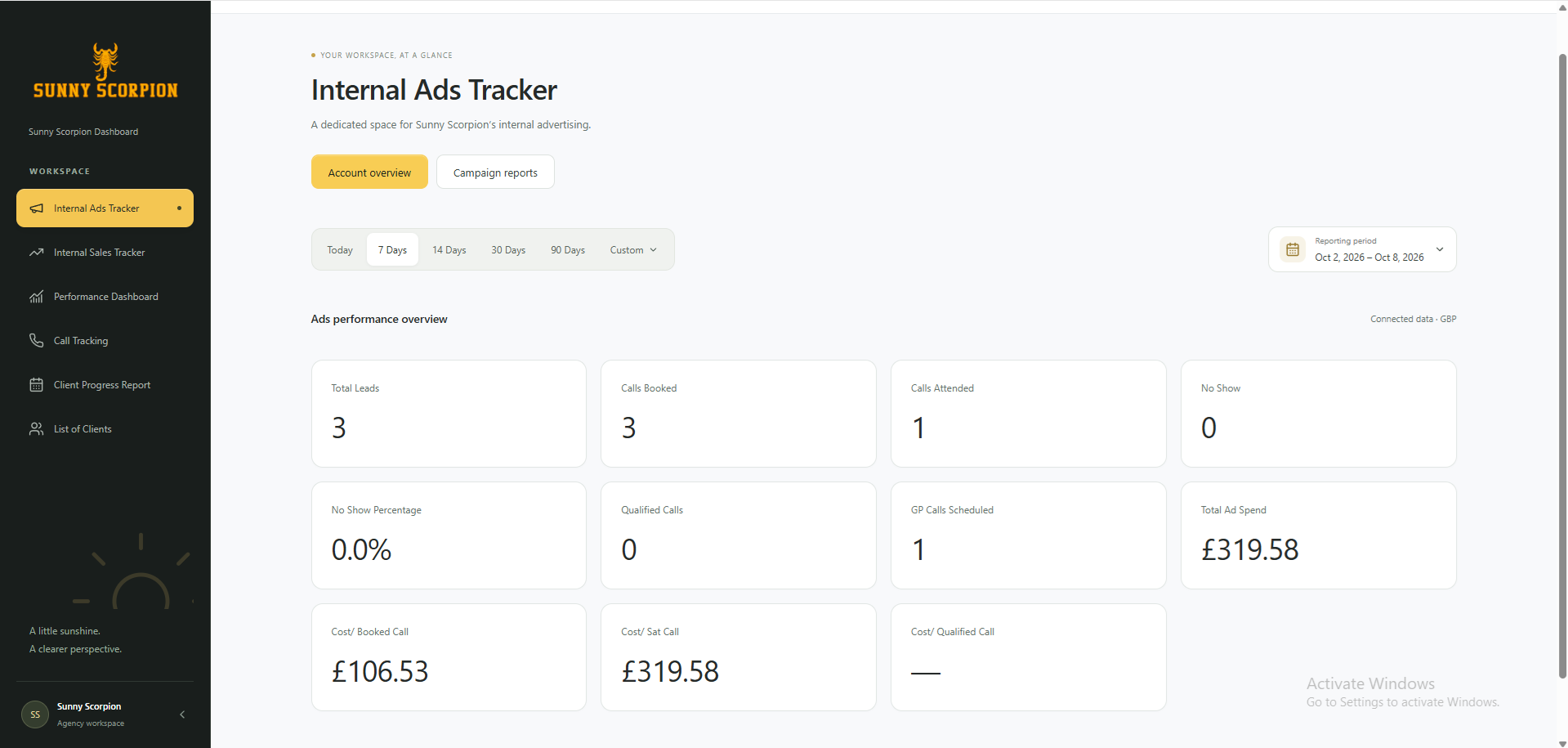This screenshot has width=1568, height=748.
Task: Open Performance Dashboard page
Action: (105, 297)
